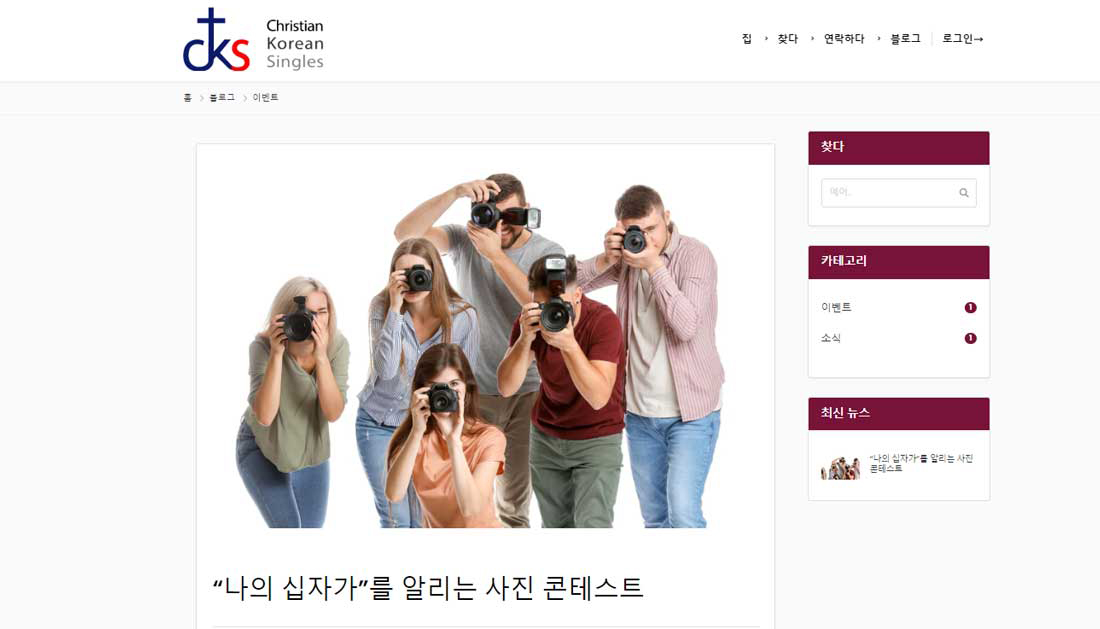1100x629 pixels.
Task: Click the photographers featured image
Action: [x=485, y=350]
